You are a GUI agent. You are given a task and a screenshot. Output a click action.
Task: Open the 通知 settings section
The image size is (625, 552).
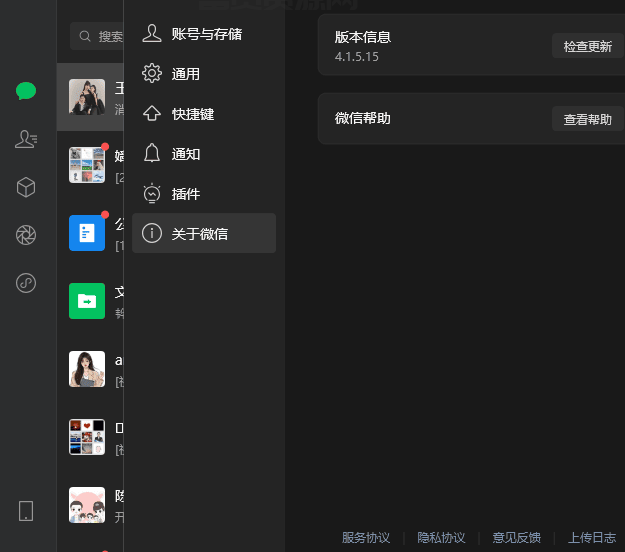click(x=204, y=153)
